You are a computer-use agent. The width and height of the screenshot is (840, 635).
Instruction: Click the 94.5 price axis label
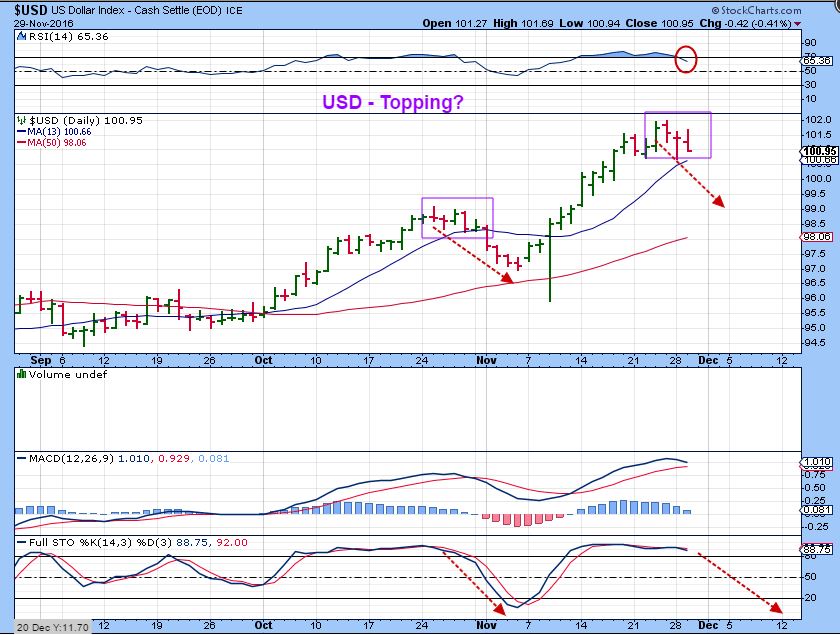(815, 342)
